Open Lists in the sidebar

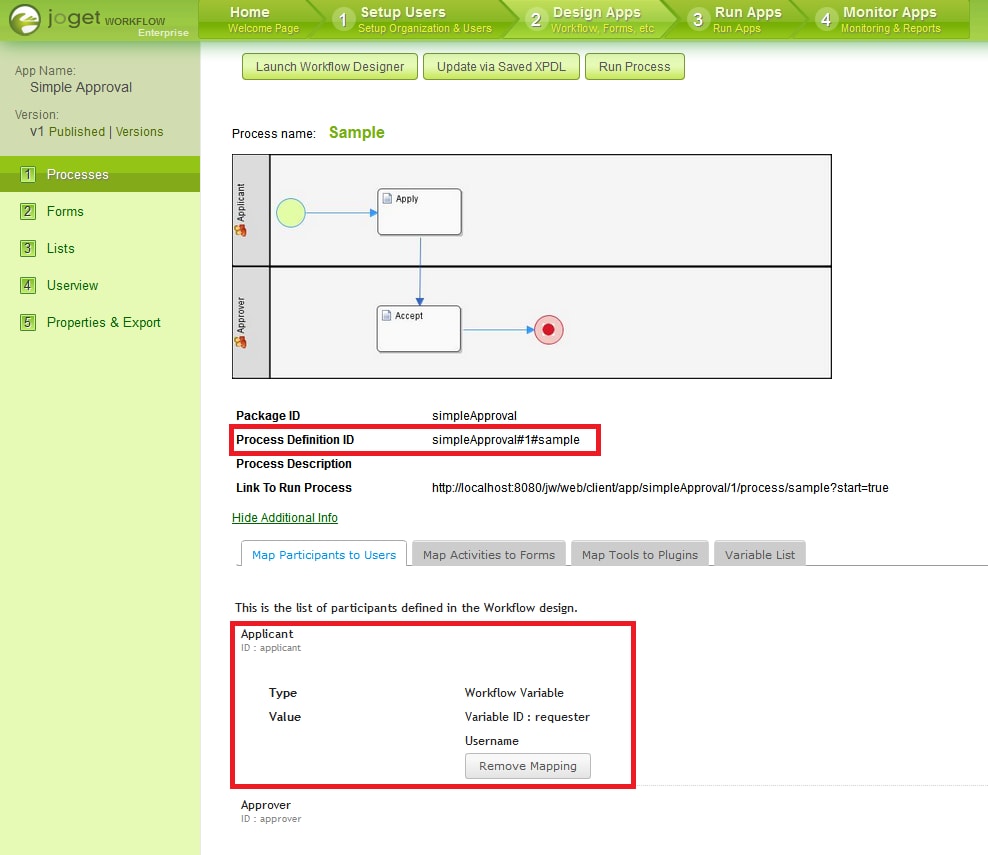60,249
